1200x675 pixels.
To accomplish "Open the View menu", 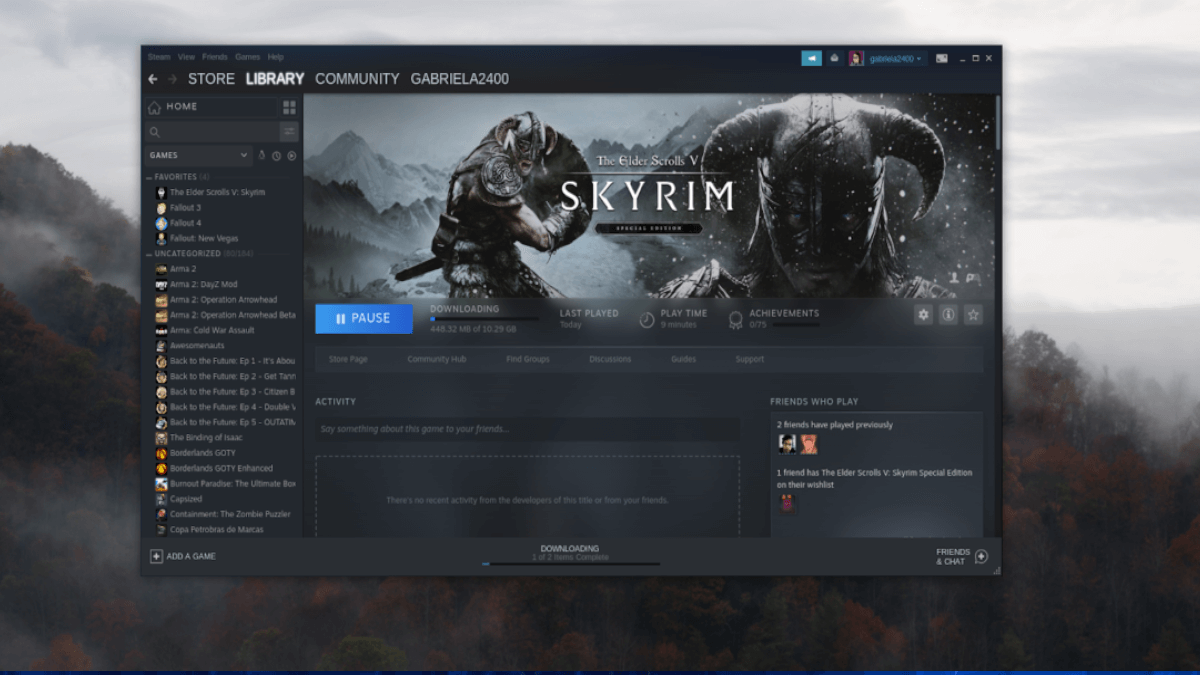I will click(x=186, y=57).
